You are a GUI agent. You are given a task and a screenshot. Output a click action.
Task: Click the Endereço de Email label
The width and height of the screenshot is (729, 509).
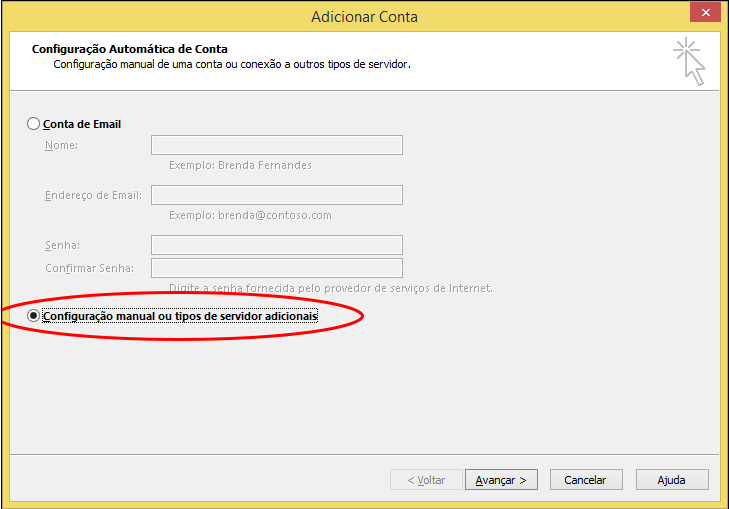tap(93, 195)
